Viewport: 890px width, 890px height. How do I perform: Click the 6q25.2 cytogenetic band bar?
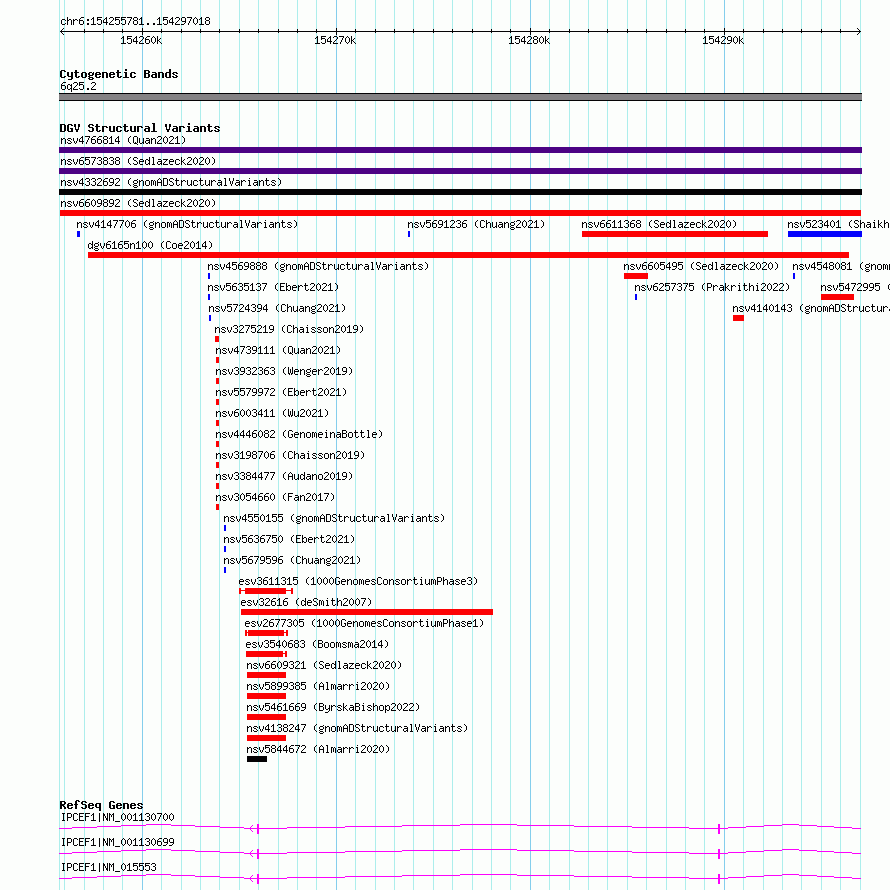click(x=460, y=97)
